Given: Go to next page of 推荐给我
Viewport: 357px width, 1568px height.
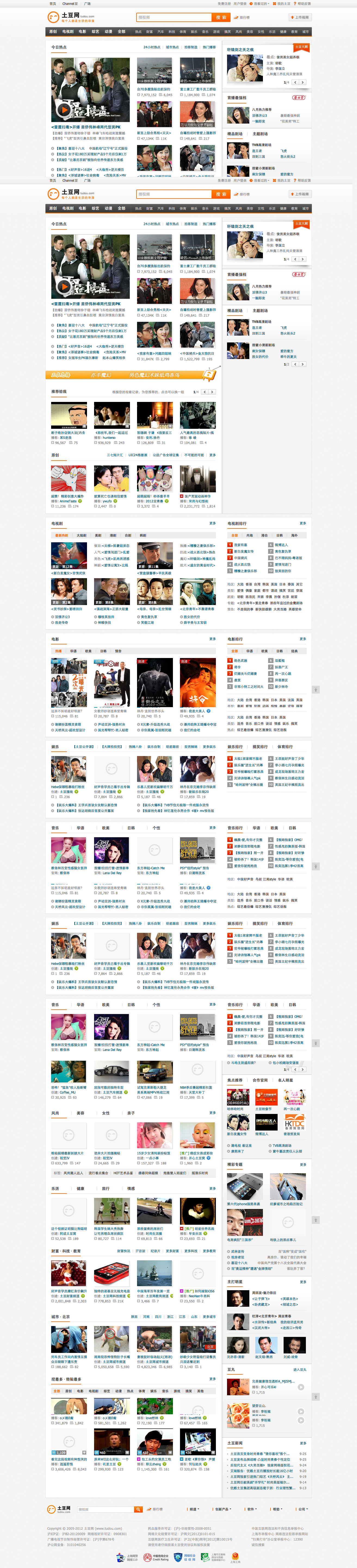Looking at the screenshot, I should point(212,392).
